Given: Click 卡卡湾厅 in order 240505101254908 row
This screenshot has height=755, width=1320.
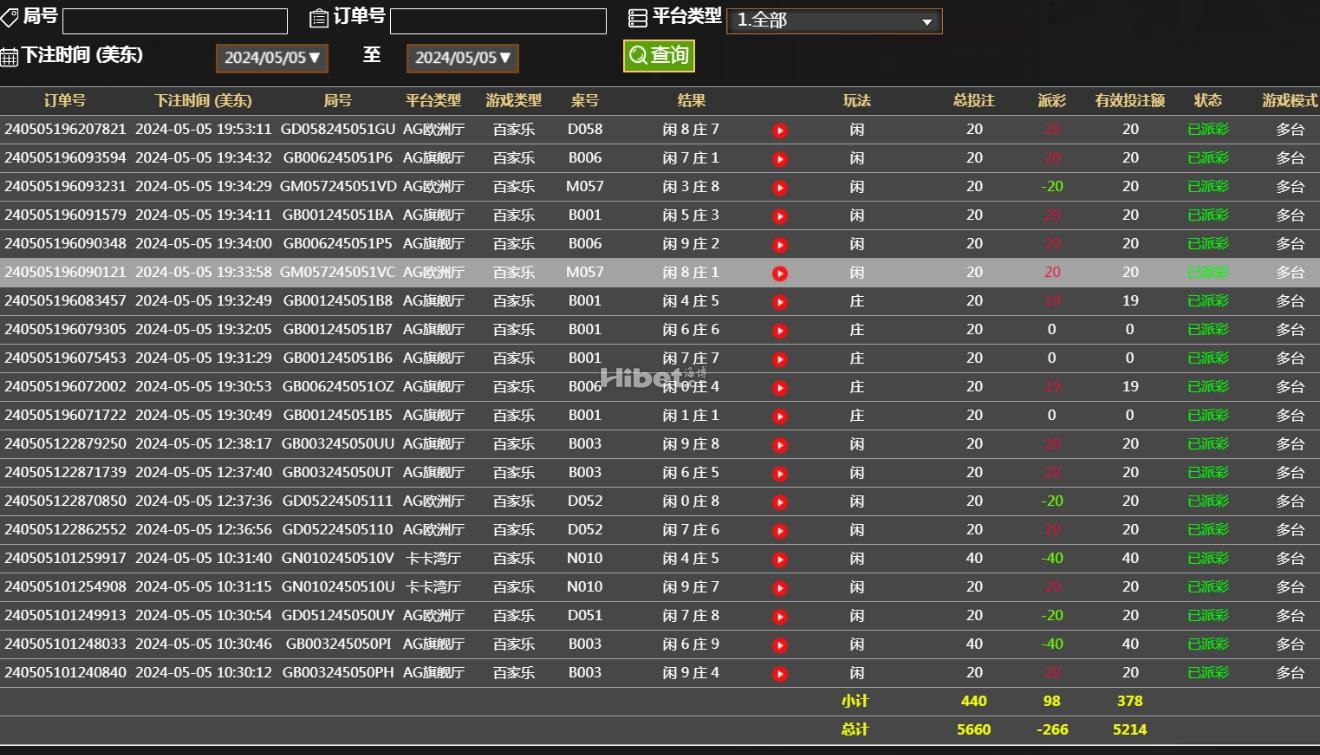Looking at the screenshot, I should pos(433,587).
